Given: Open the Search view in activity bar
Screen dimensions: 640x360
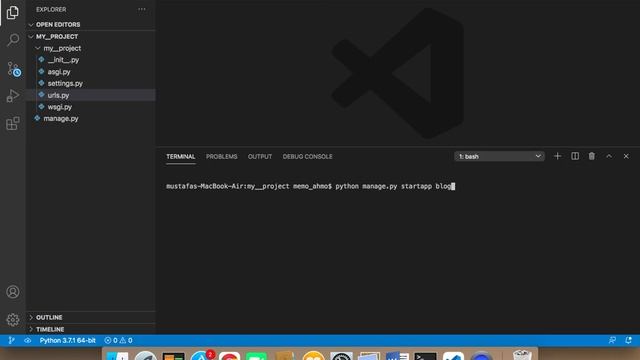Looking at the screenshot, I should click(13, 40).
